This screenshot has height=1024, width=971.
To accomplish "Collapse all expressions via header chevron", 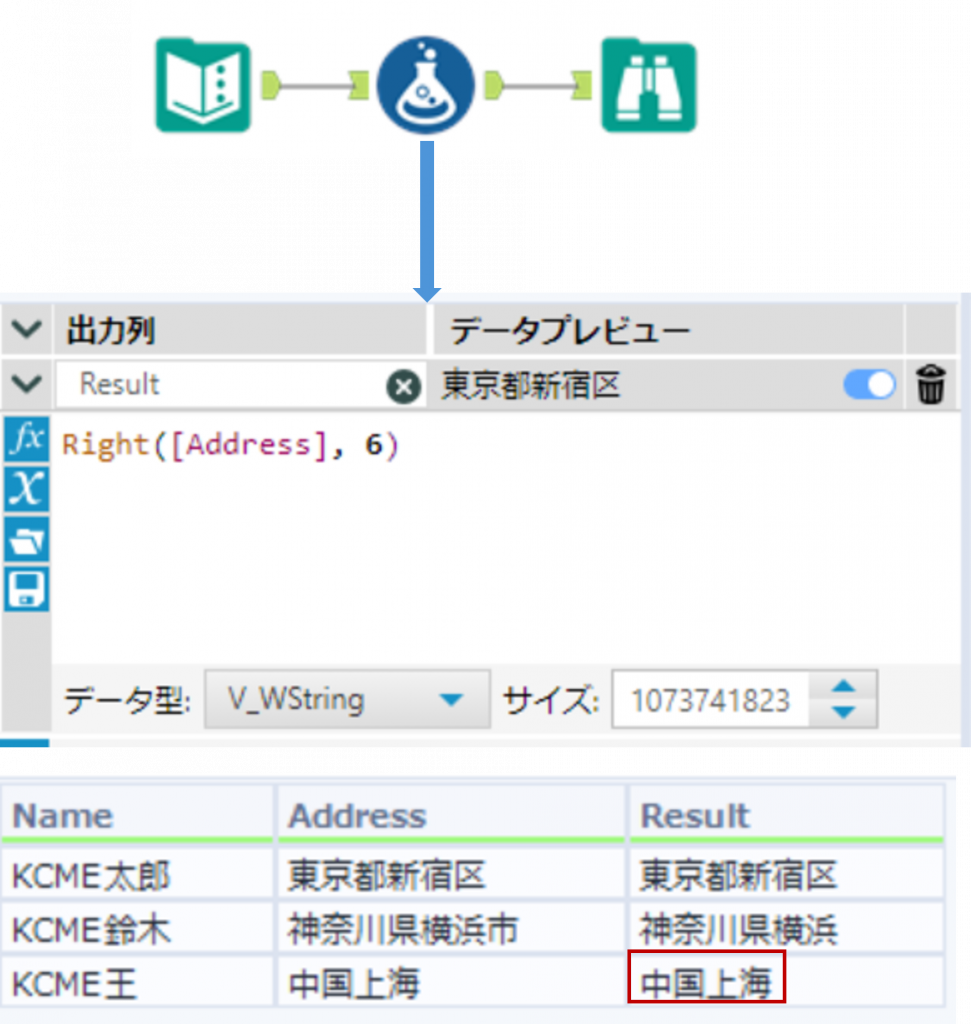I will [27, 330].
